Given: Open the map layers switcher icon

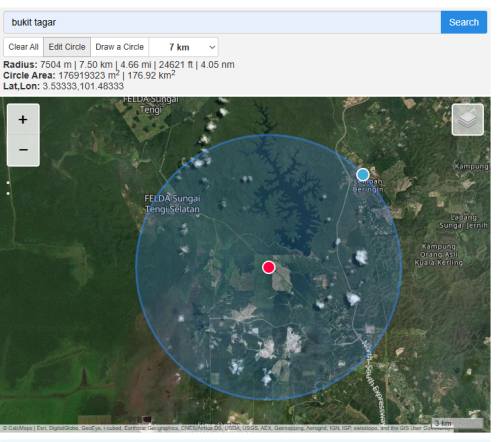Looking at the screenshot, I should click(x=467, y=120).
